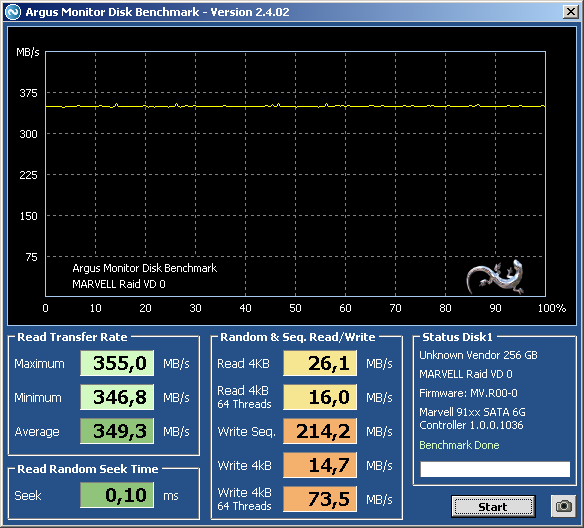Click 'Marvell 91xx SATA 6G' controller text
This screenshot has height=528, width=584.
point(472,412)
